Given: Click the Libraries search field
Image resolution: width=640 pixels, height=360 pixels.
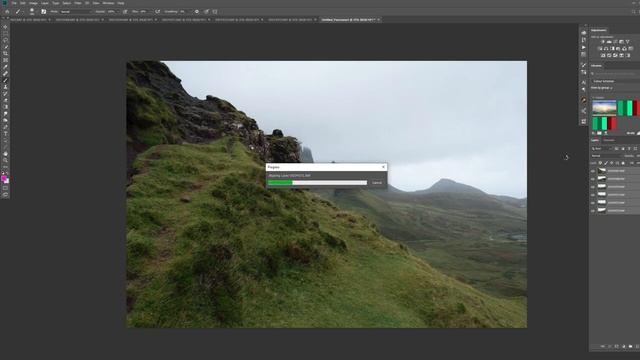Looking at the screenshot, I should pos(617,73).
